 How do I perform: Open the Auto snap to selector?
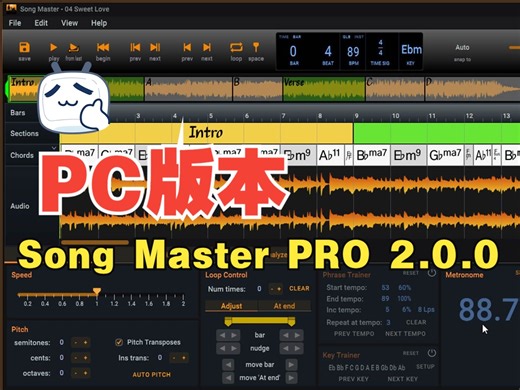click(x=462, y=47)
